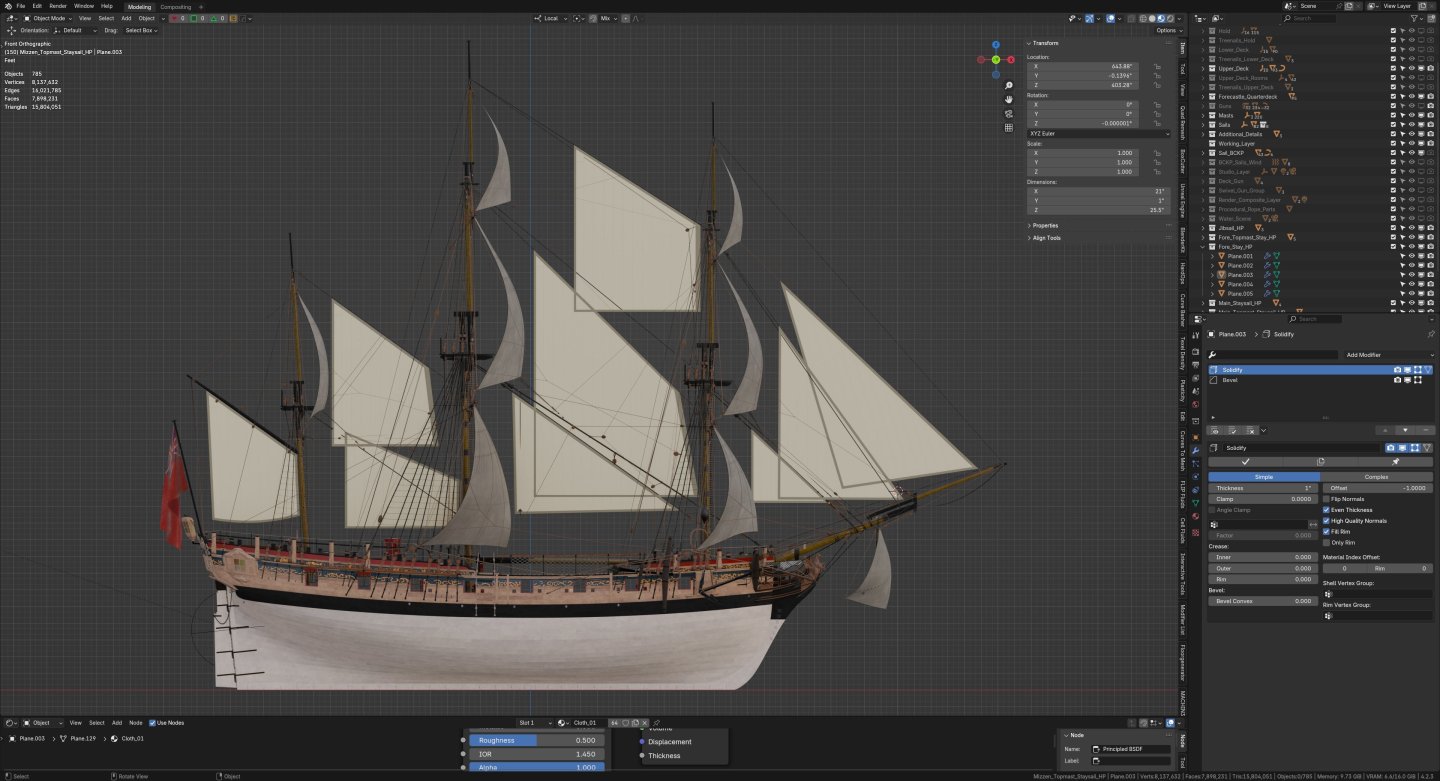Uncheck High Quality Normals
1440x781 pixels.
point(1326,521)
